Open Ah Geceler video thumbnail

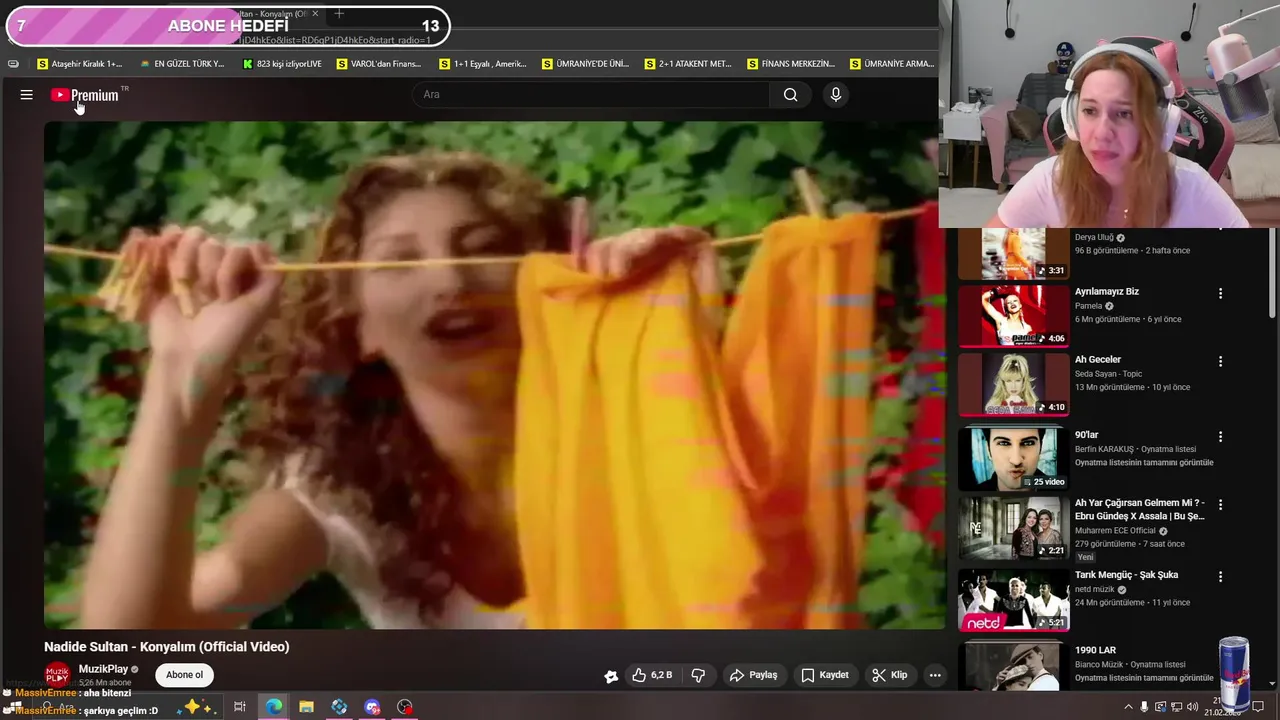coord(1014,384)
